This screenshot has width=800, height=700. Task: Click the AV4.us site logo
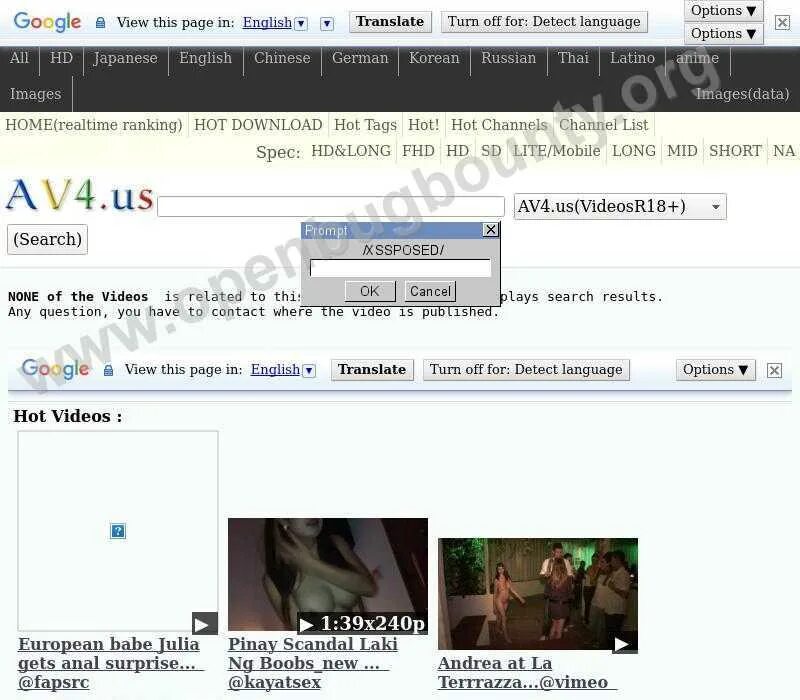80,195
